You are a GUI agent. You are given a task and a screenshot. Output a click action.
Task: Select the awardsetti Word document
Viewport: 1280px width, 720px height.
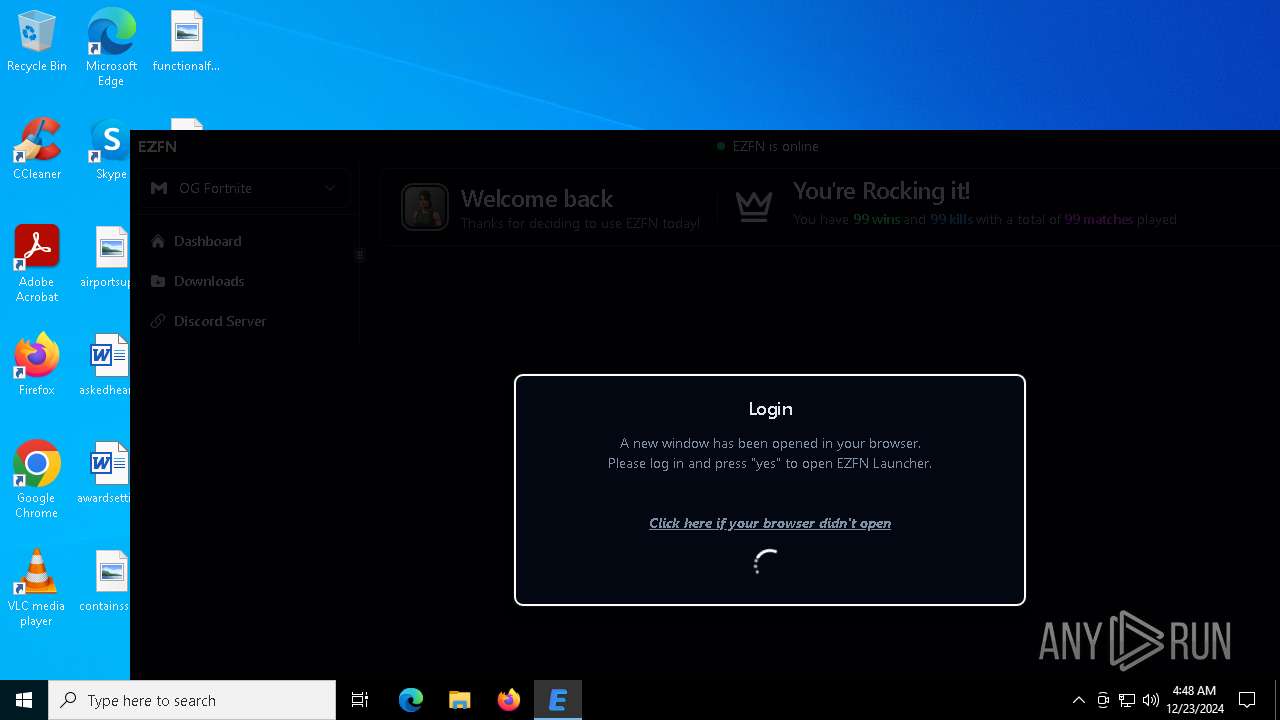104,473
